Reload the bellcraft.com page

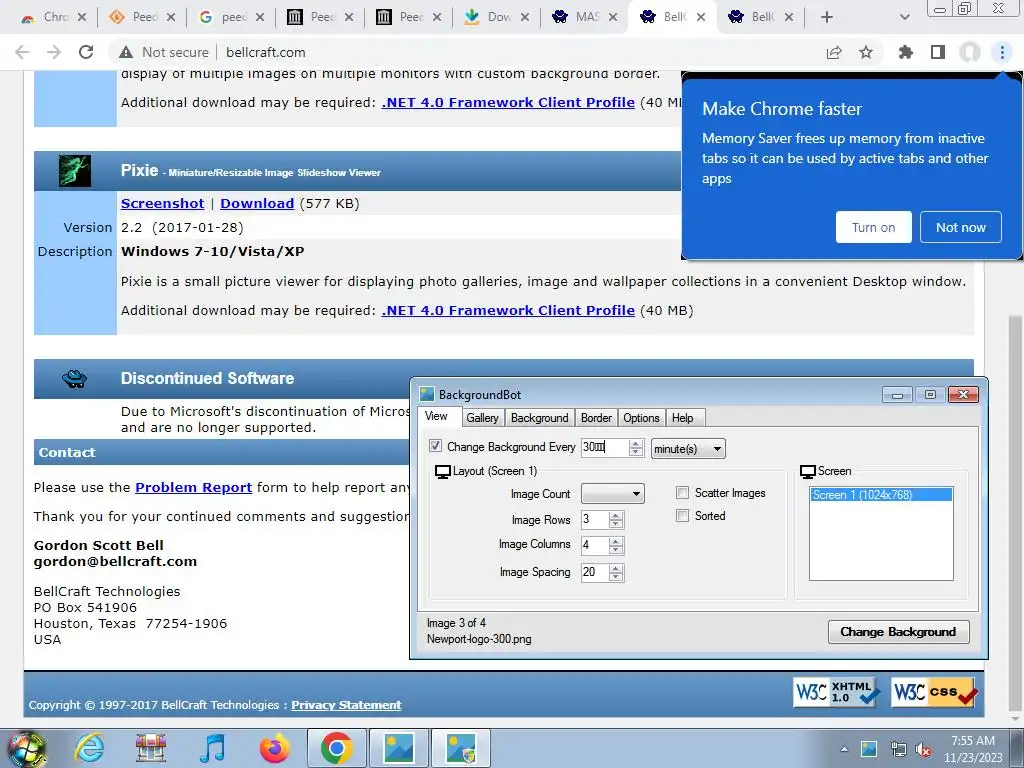pyautogui.click(x=86, y=52)
